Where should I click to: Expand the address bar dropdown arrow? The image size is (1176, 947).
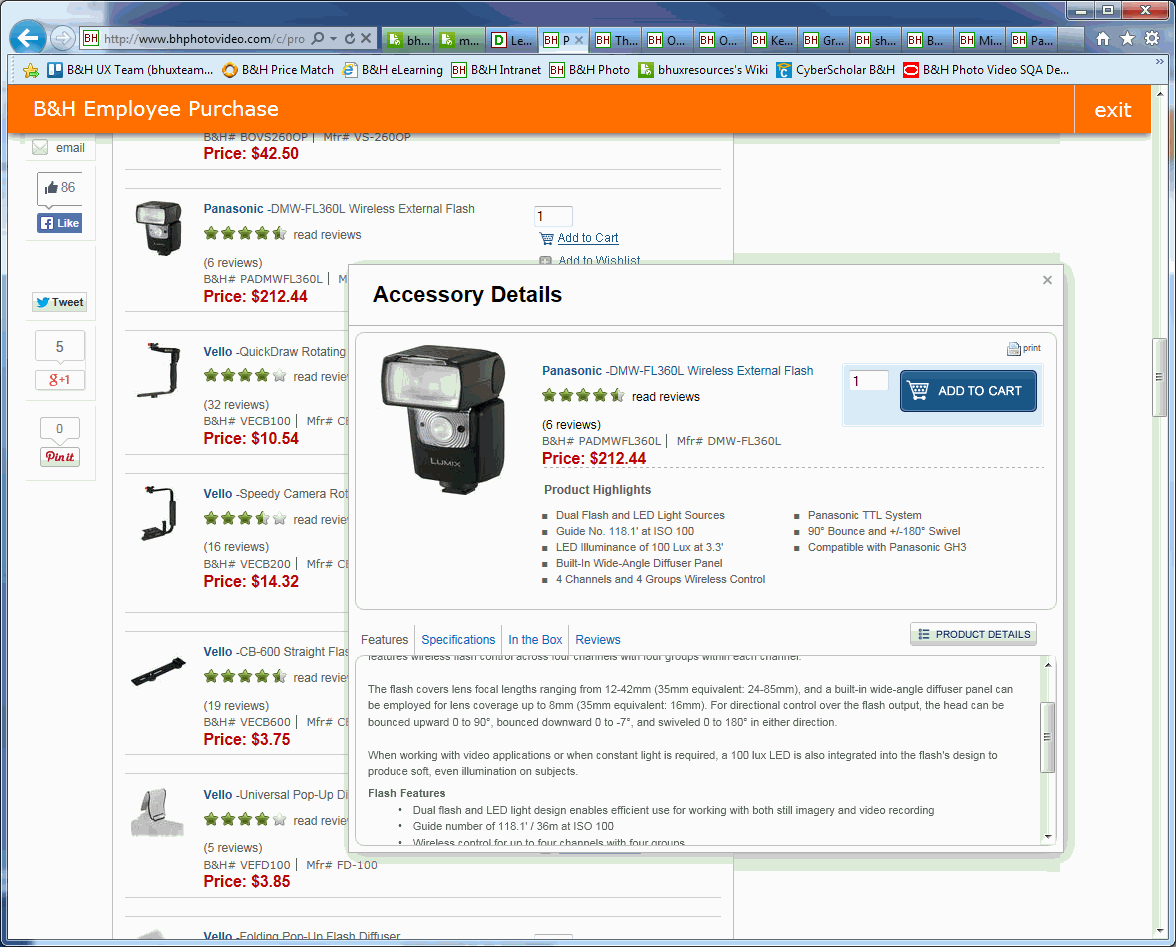click(x=334, y=38)
